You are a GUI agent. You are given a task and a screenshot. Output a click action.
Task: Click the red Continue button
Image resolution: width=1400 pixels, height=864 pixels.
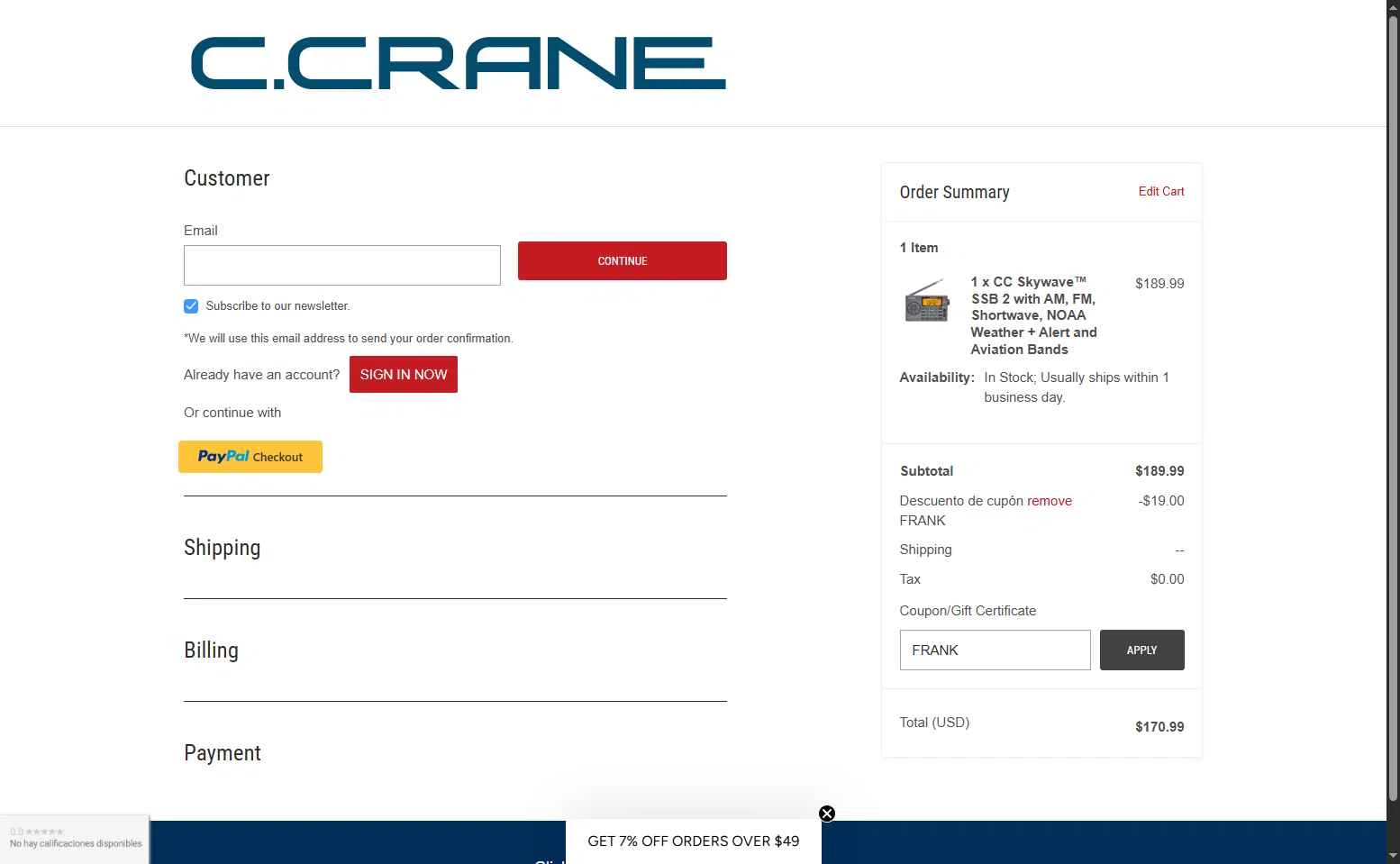[x=623, y=260]
